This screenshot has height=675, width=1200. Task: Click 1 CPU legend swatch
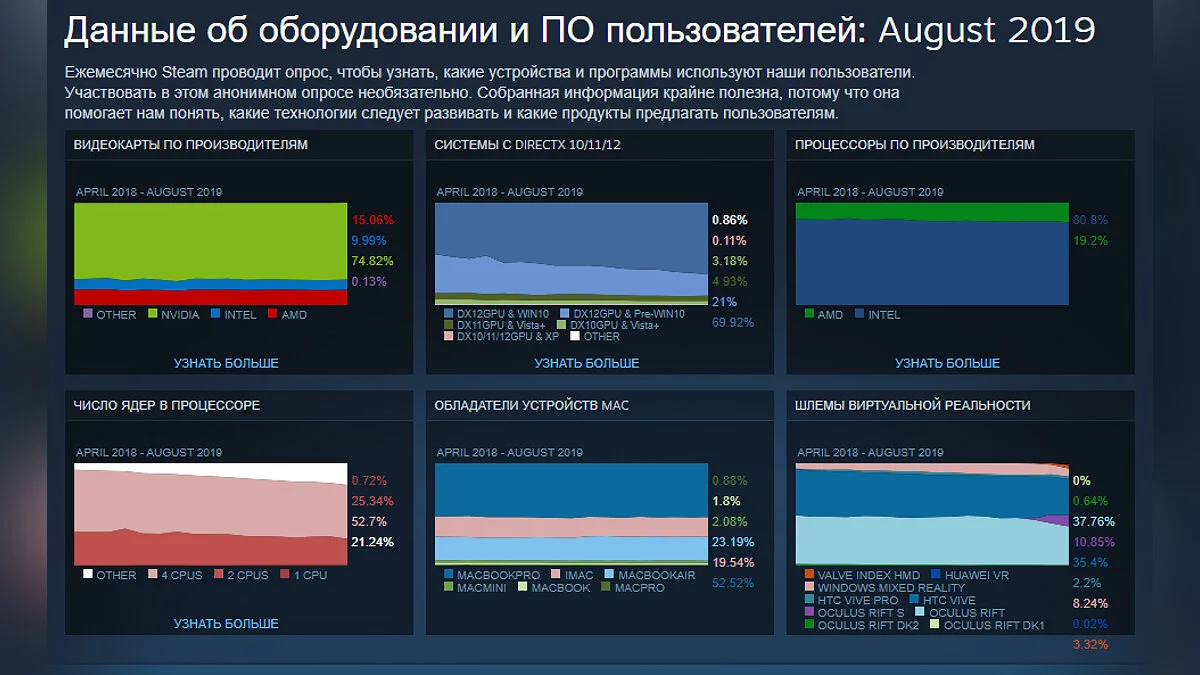point(286,575)
